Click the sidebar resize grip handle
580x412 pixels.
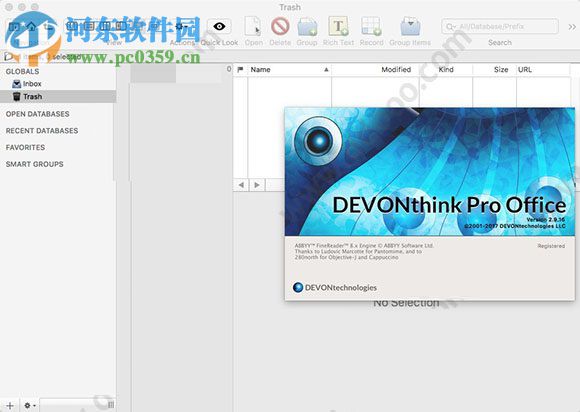click(x=111, y=405)
